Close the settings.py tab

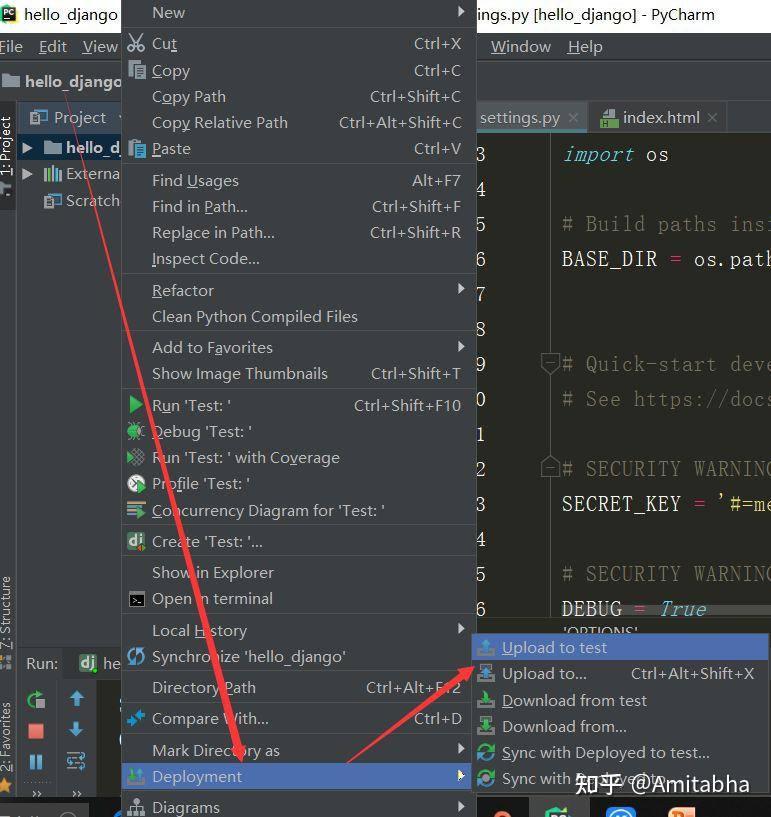tap(573, 118)
